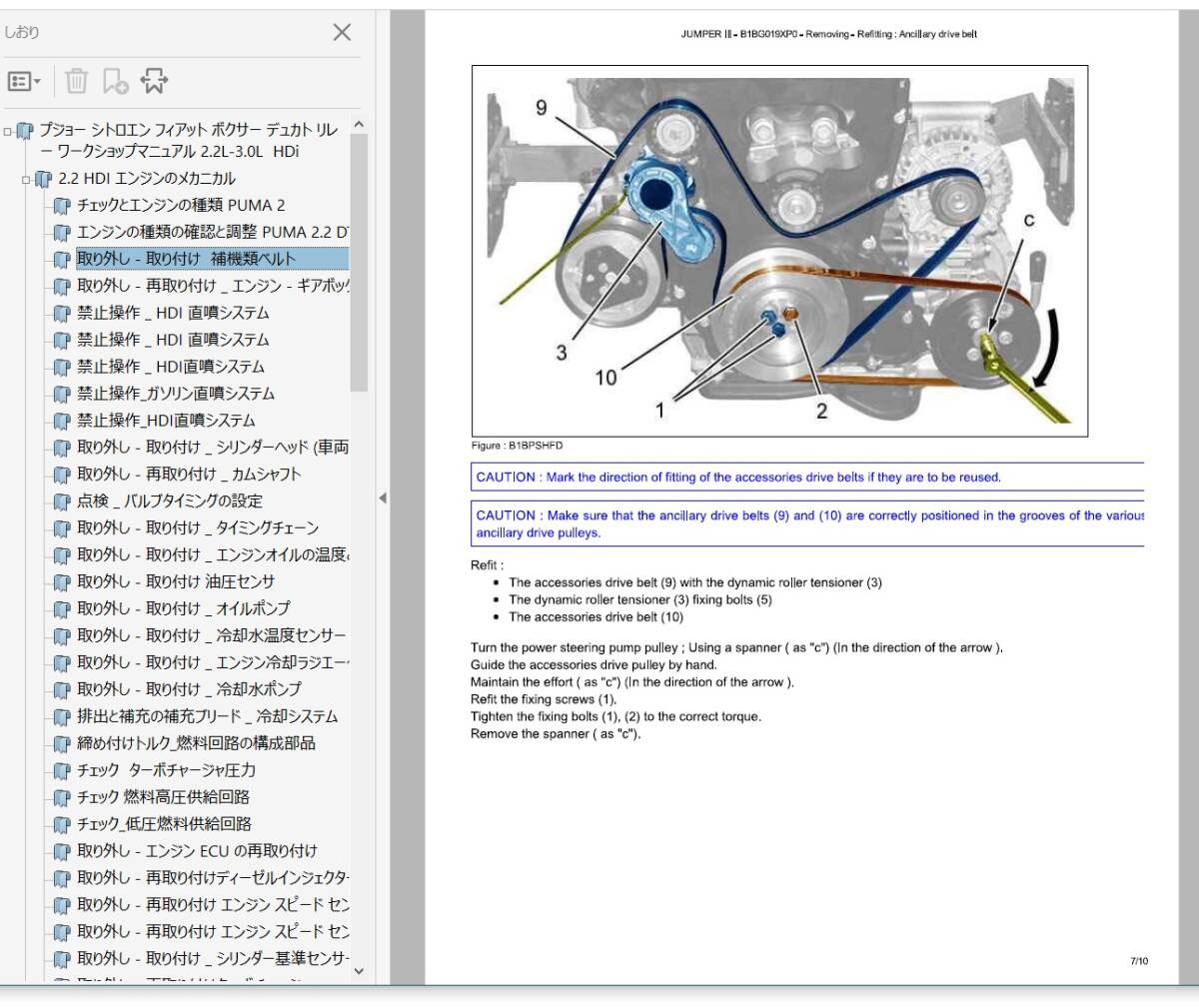Click the engine belt diagram figure B1BPSHFD
1199x1008 pixels.
779,251
